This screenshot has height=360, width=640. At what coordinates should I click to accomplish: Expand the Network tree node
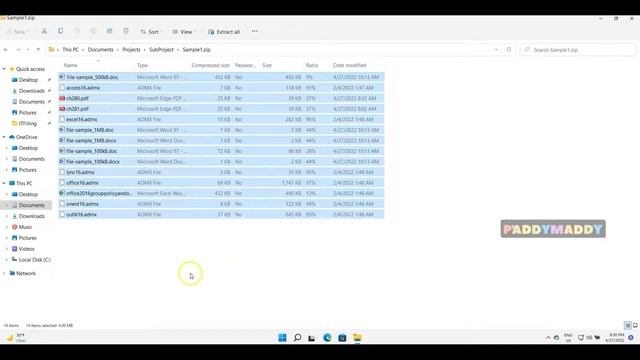point(4,273)
